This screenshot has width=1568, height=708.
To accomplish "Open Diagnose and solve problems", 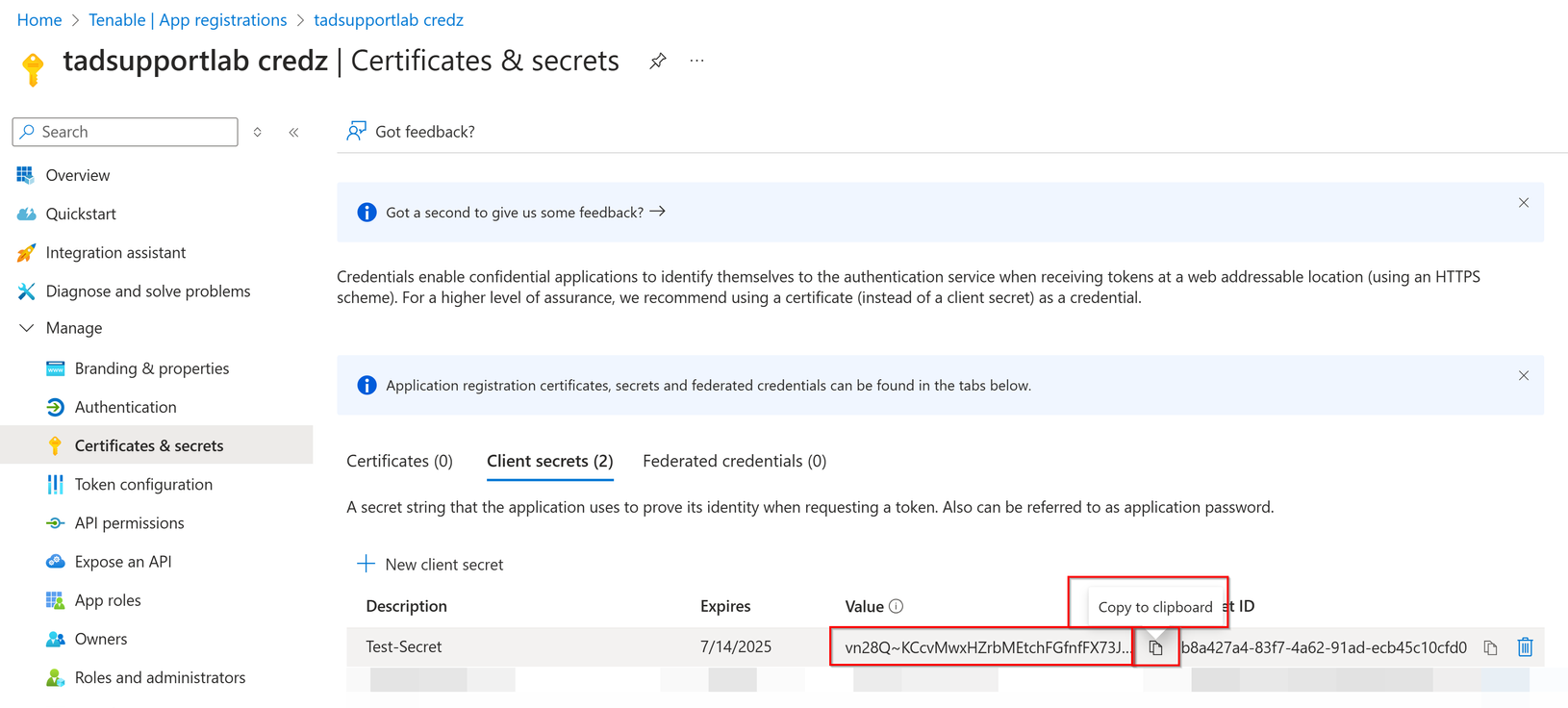I will coord(148,291).
